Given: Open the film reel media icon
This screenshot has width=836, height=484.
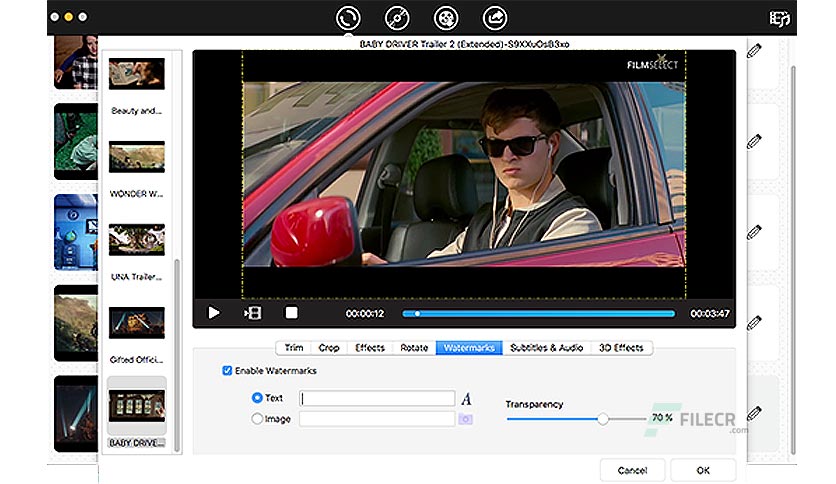Looking at the screenshot, I should tap(446, 18).
